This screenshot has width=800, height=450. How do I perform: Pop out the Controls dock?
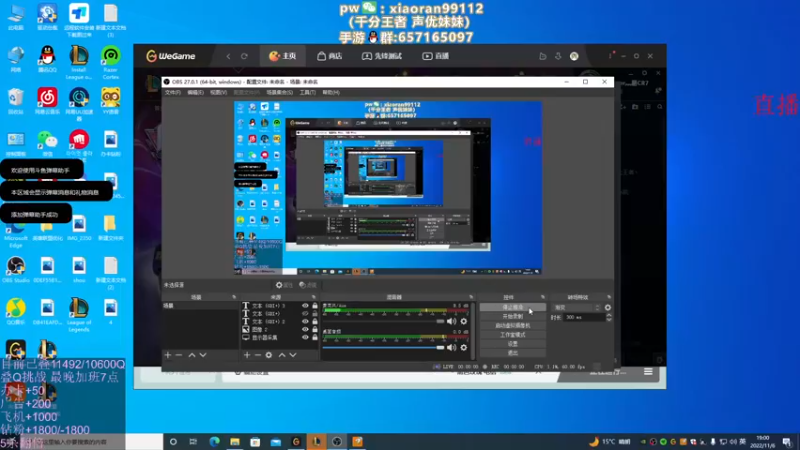(x=543, y=297)
